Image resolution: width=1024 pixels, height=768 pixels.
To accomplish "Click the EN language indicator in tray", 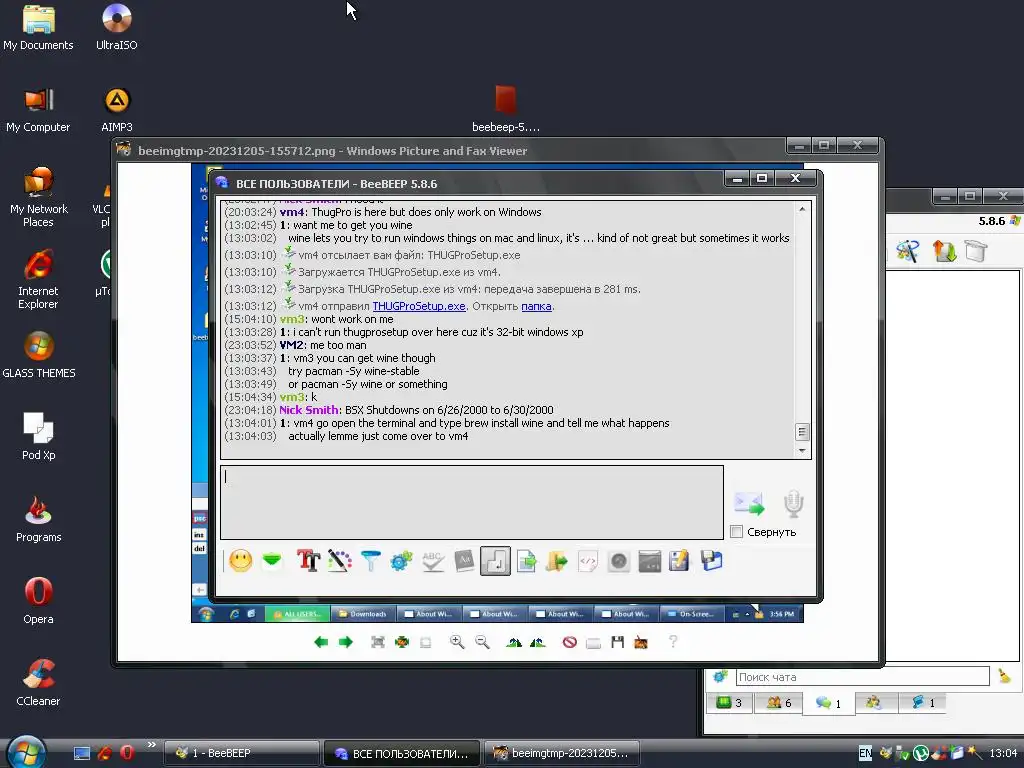I will (x=865, y=753).
